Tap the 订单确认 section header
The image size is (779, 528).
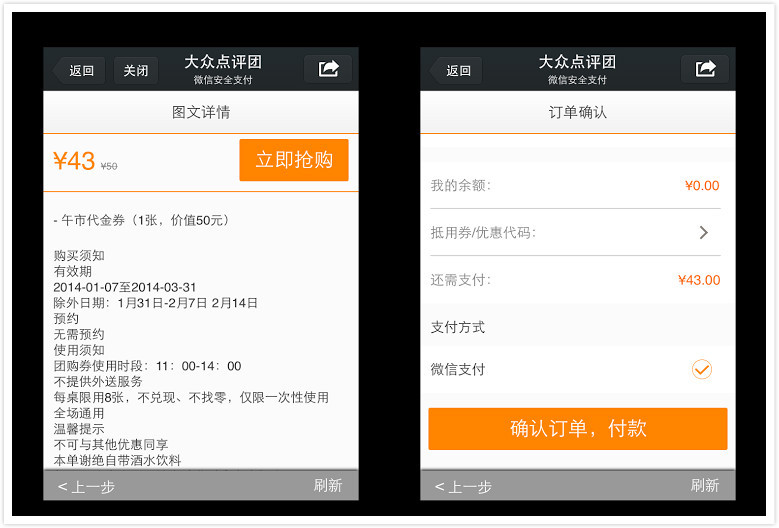pyautogui.click(x=578, y=112)
